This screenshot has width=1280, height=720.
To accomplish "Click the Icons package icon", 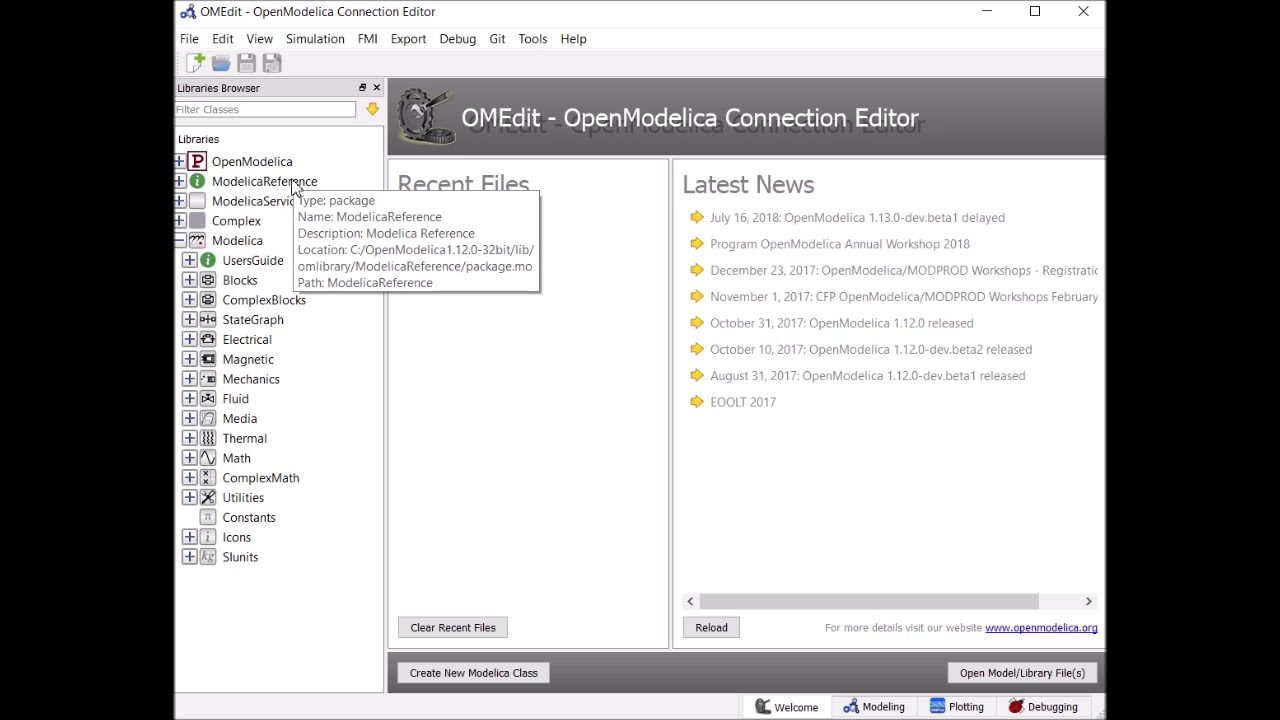I will [208, 537].
